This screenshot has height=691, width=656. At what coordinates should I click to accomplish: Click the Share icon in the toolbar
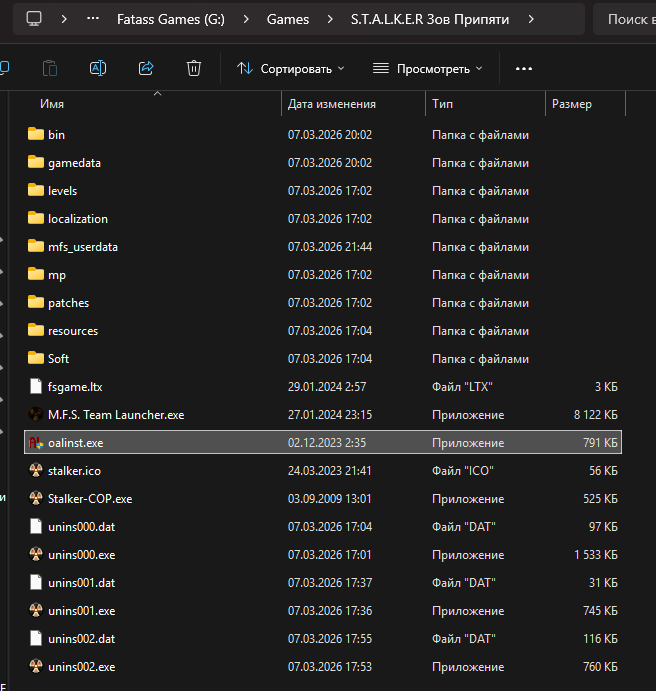pos(146,68)
